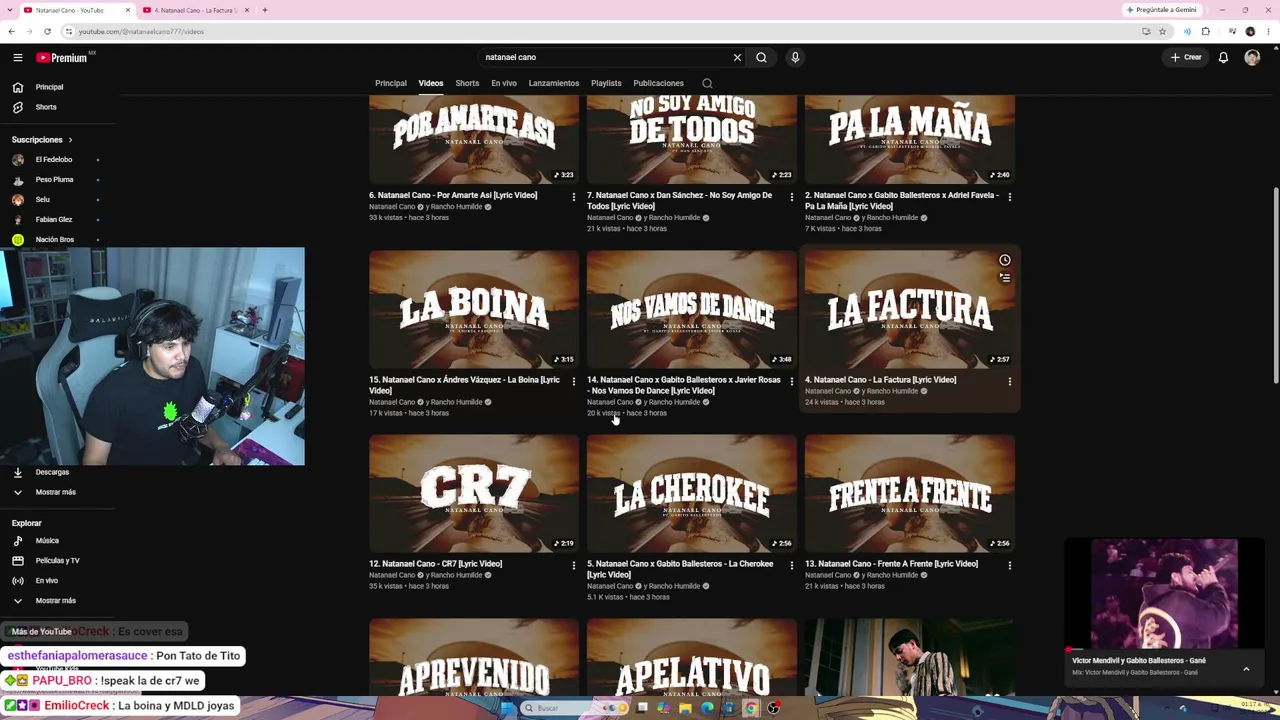Search within the channel using the magnifier
Viewport: 1280px width, 720px height.
pyautogui.click(x=707, y=84)
